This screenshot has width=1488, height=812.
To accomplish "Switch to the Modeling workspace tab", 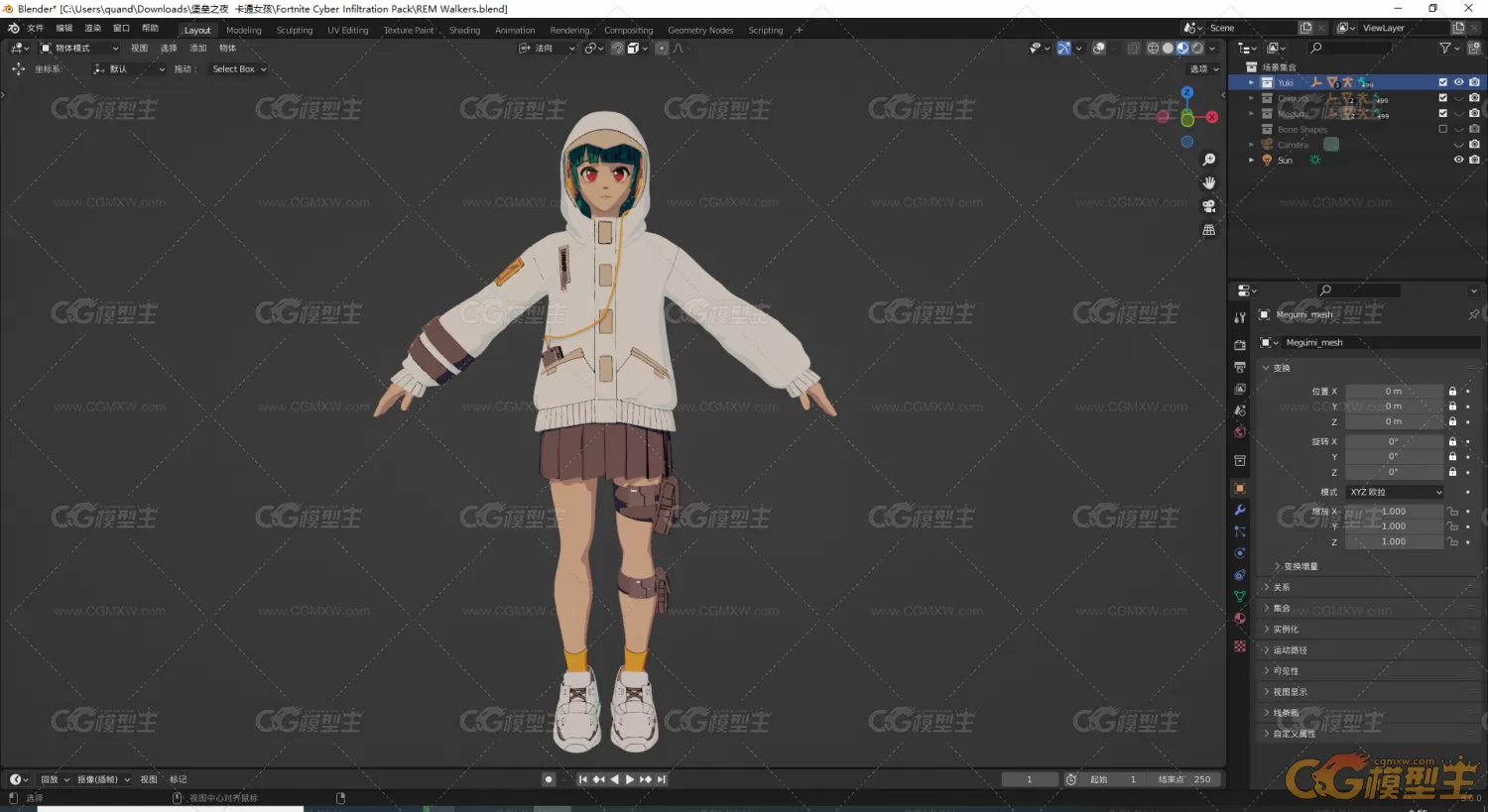I will [244, 30].
